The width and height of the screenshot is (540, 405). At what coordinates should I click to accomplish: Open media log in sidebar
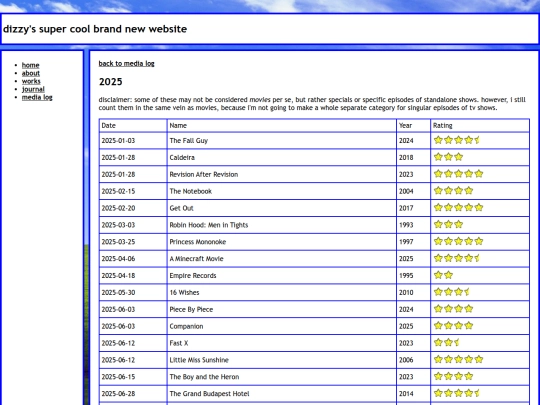(37, 97)
